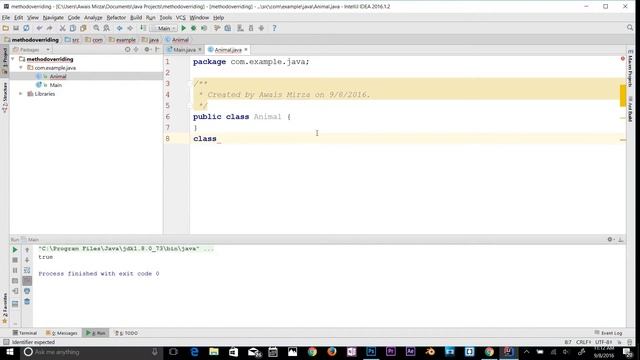The height and width of the screenshot is (360, 640).
Task: Click the Hide Run panel icon
Action: 620,240
